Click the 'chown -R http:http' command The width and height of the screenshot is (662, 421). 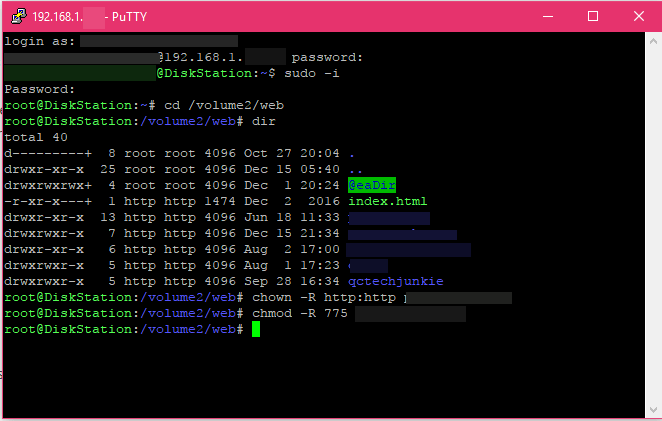pos(324,298)
